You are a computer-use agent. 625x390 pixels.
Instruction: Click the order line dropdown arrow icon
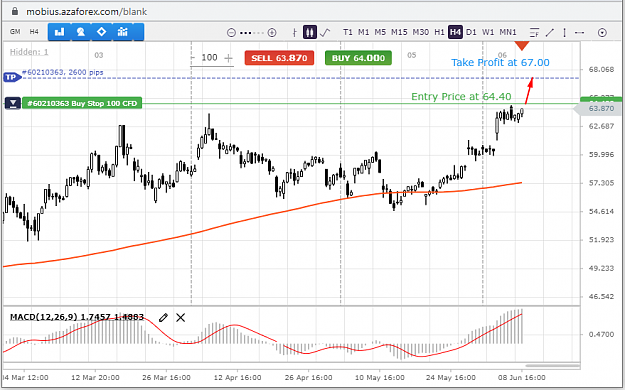[x=13, y=104]
